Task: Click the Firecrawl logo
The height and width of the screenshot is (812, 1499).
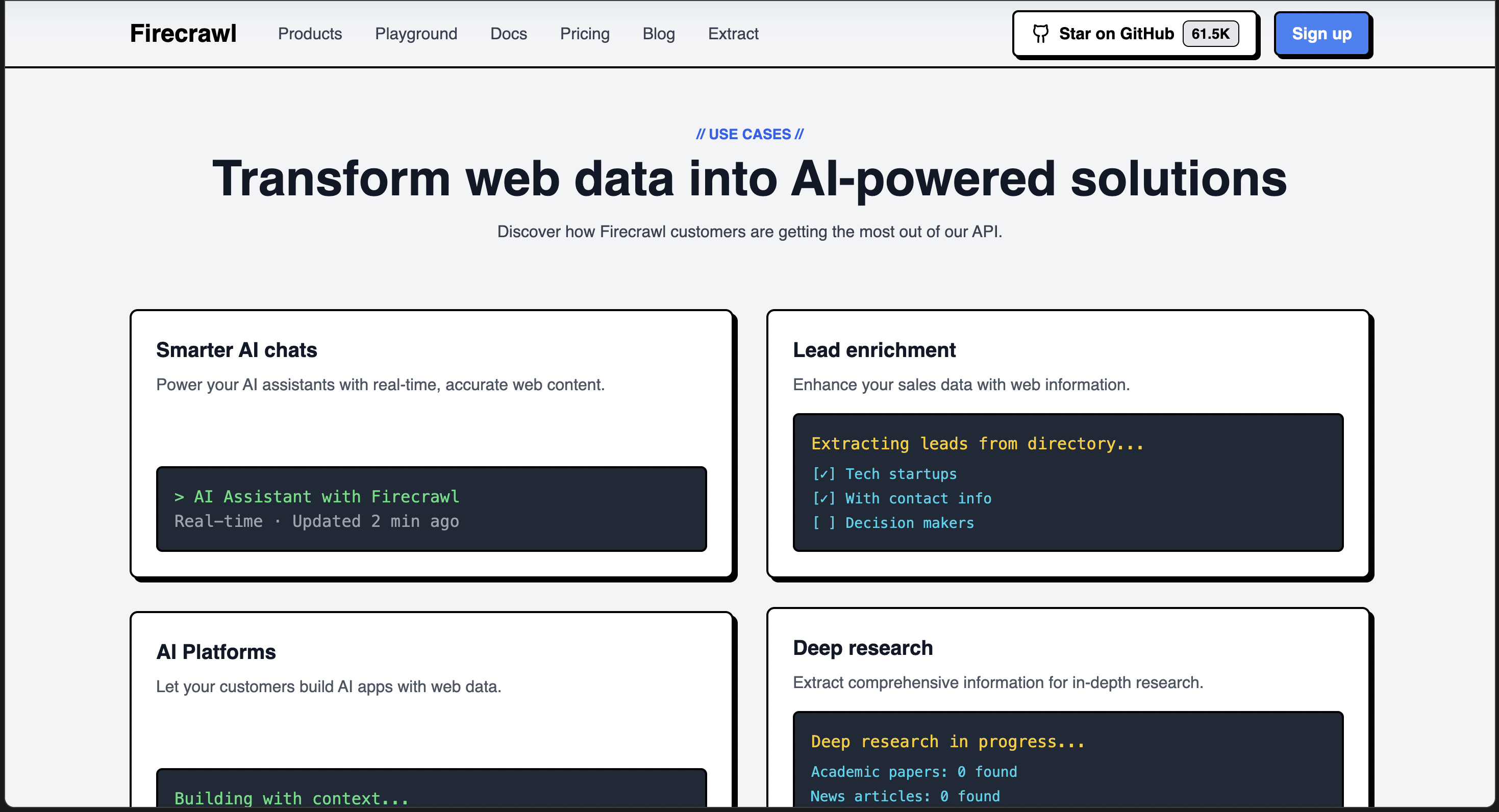Action: click(x=183, y=34)
